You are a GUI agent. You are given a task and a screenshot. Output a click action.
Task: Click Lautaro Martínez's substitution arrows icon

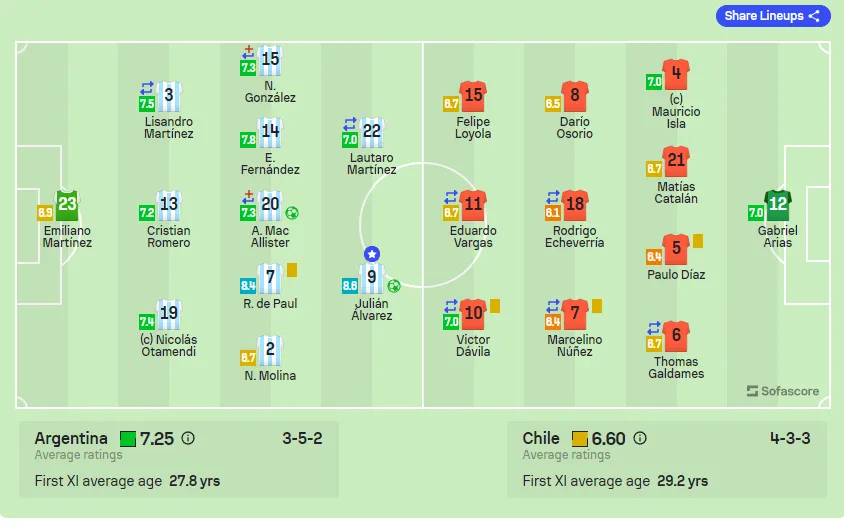(x=350, y=124)
